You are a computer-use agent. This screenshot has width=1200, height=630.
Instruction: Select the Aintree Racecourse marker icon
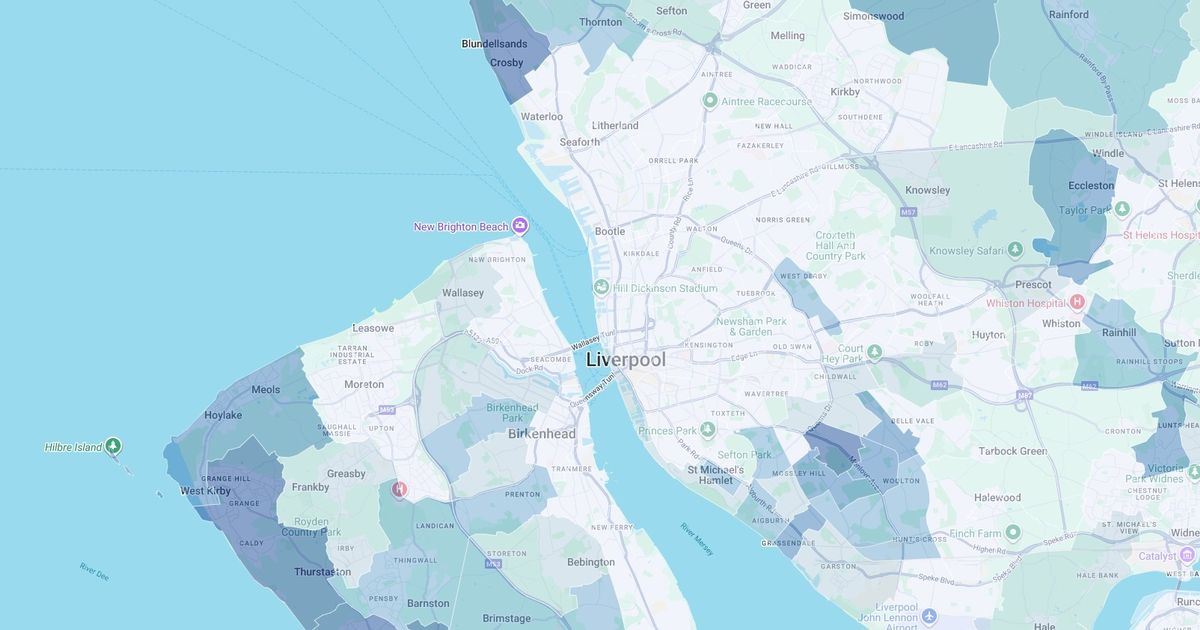point(710,101)
